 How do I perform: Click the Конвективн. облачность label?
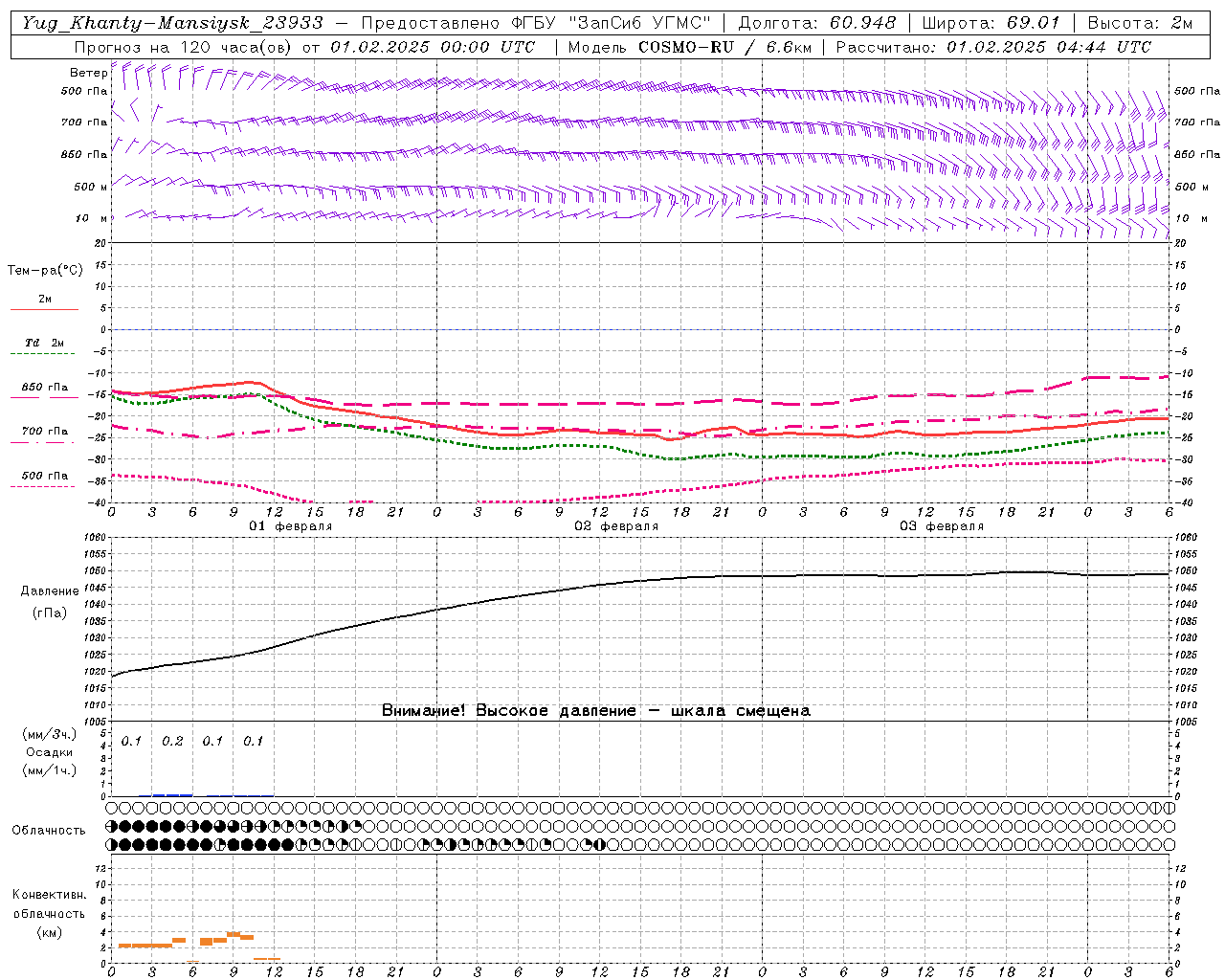tap(49, 904)
